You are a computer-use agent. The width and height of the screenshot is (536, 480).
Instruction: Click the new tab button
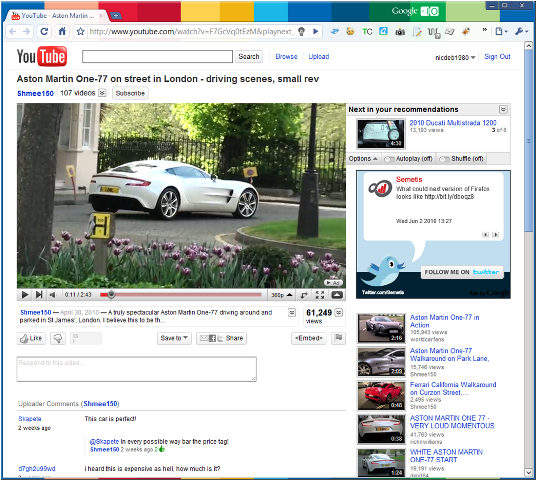point(116,16)
